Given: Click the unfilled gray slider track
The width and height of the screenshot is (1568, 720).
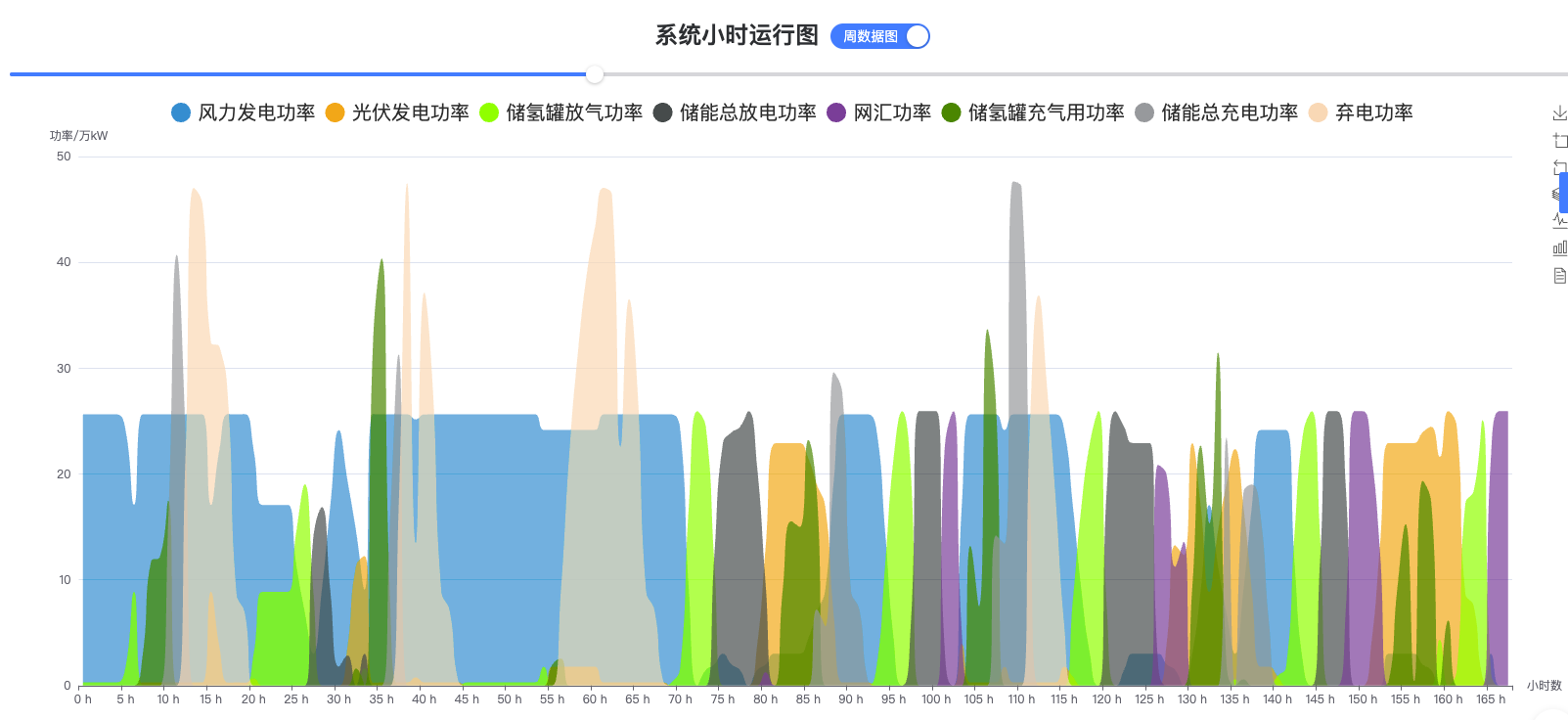Looking at the screenshot, I should 1076,74.
